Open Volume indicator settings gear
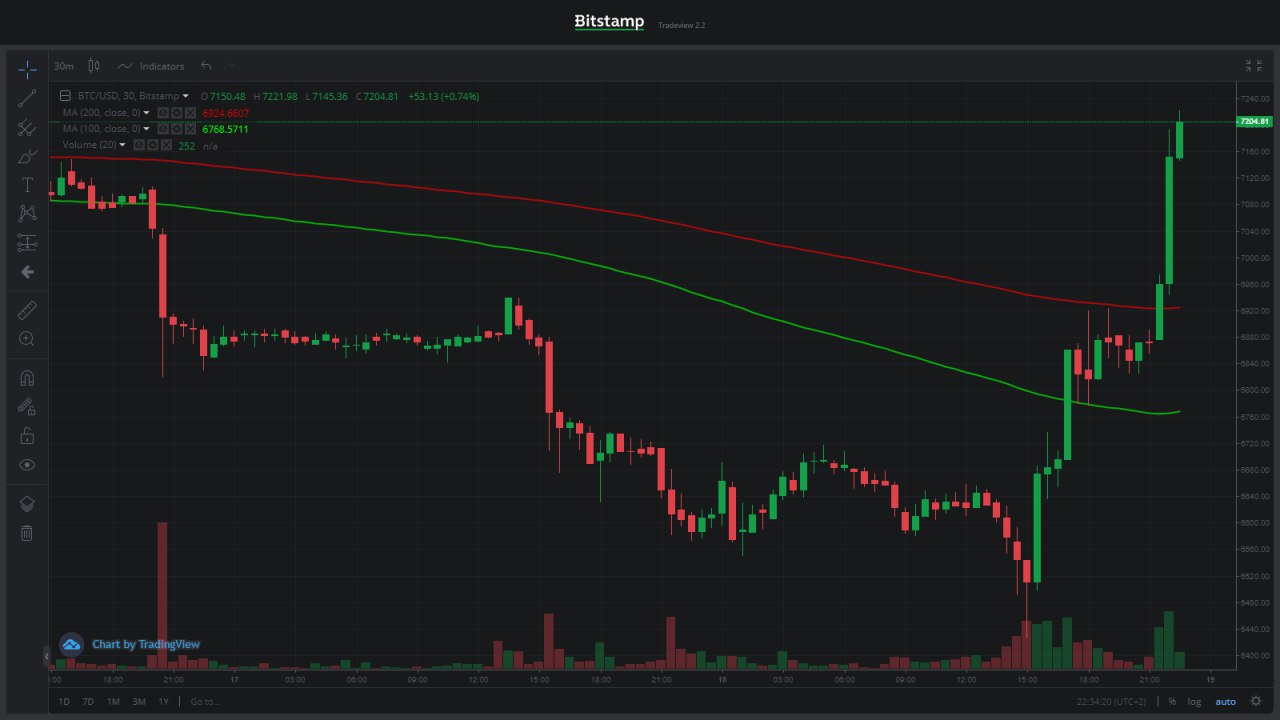Image resolution: width=1280 pixels, height=720 pixels. click(x=152, y=145)
